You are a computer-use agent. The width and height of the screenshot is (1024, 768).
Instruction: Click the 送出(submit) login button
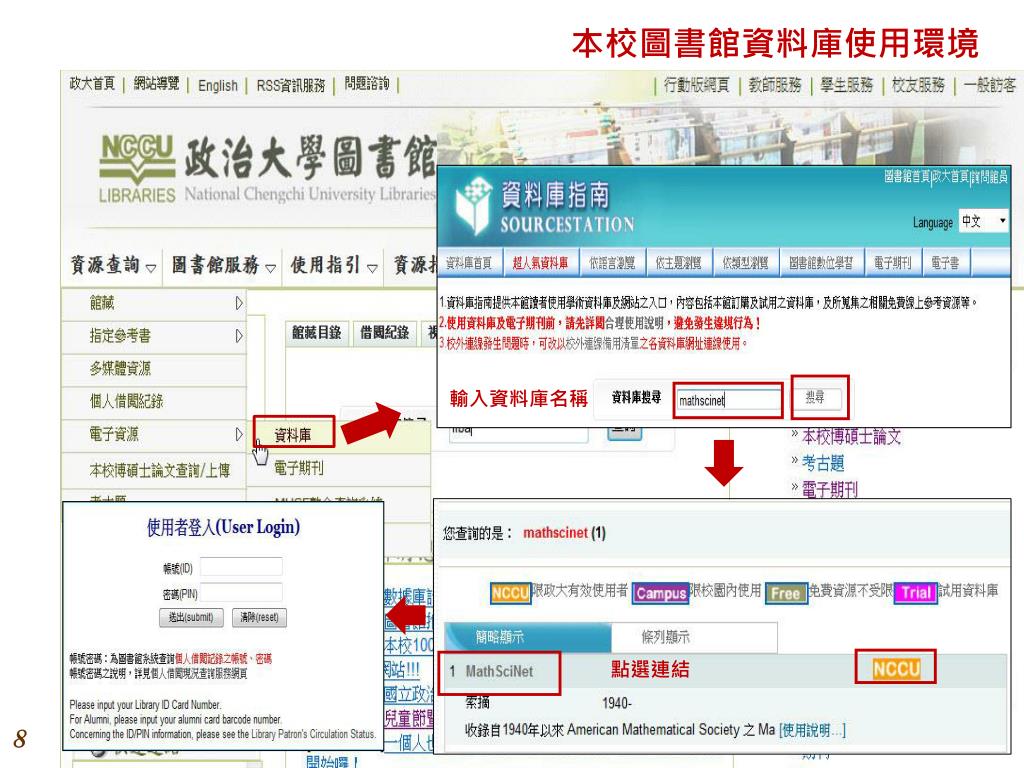click(191, 617)
